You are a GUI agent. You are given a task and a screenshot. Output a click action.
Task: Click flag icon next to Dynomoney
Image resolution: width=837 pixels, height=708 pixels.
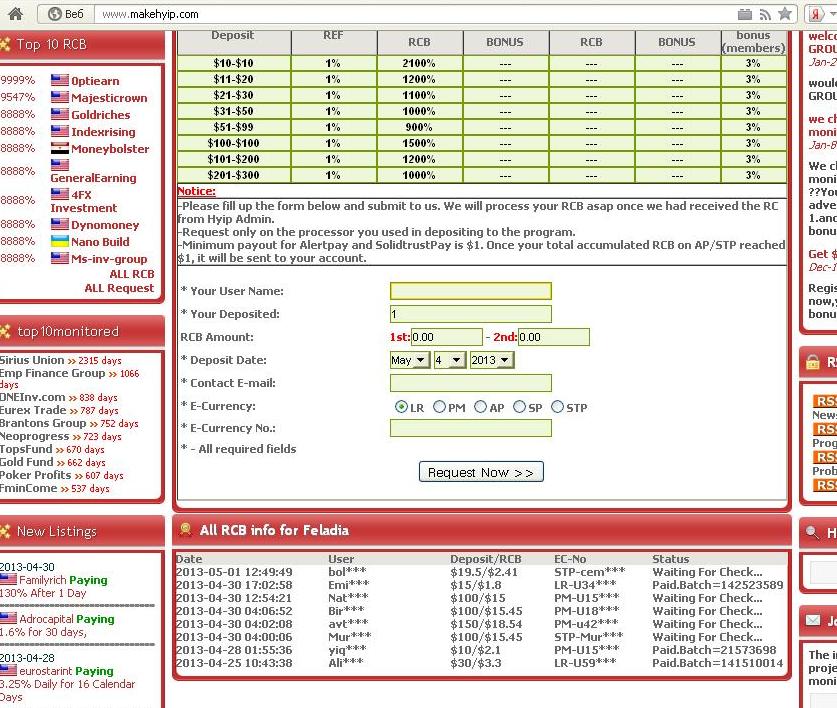pos(60,224)
